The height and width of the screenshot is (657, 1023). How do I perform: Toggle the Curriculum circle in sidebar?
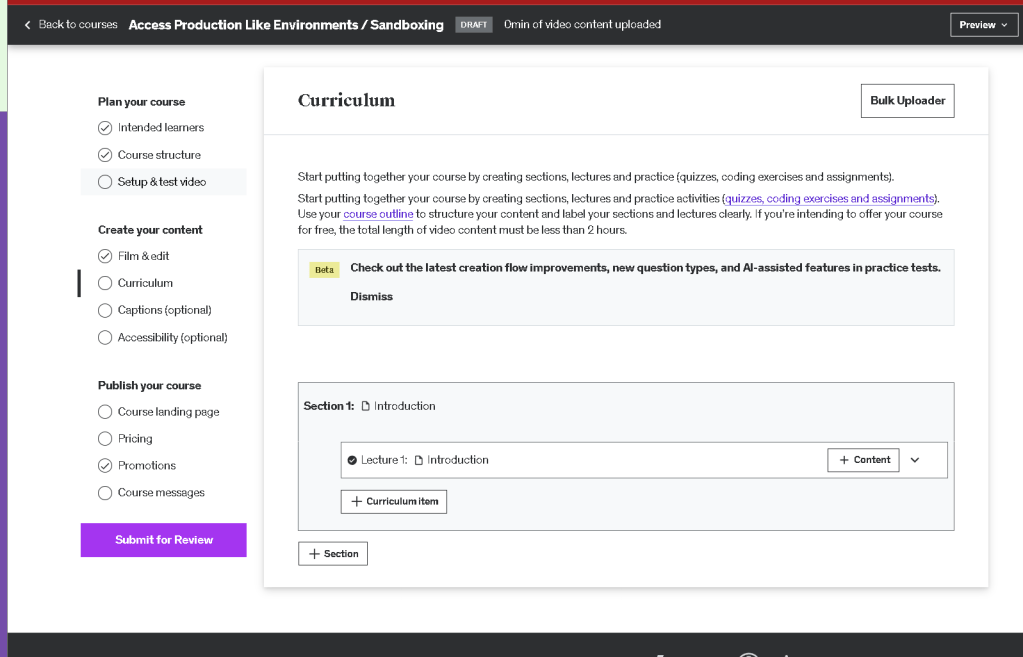point(105,283)
